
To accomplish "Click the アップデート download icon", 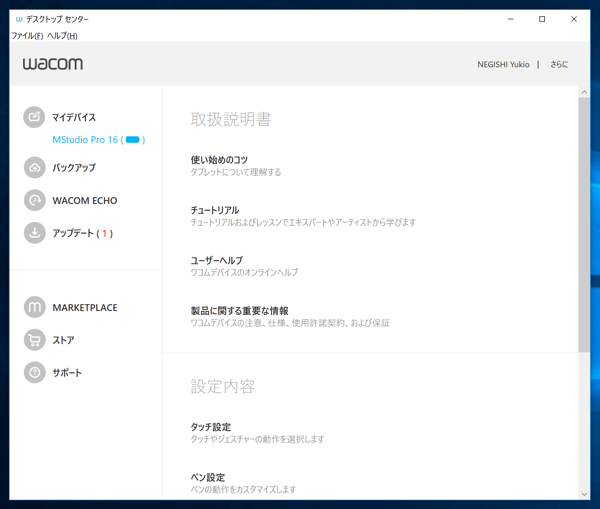I will pos(34,233).
